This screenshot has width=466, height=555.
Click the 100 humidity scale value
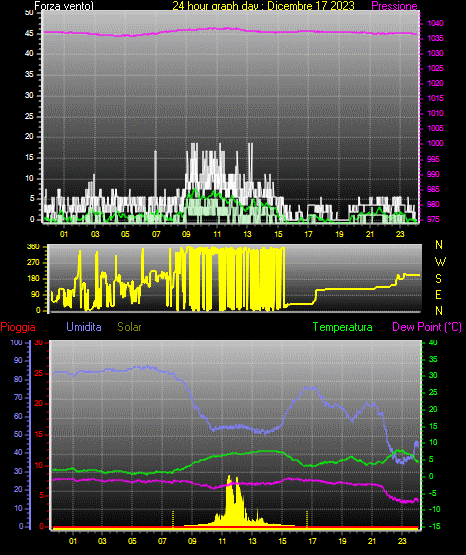point(16,343)
